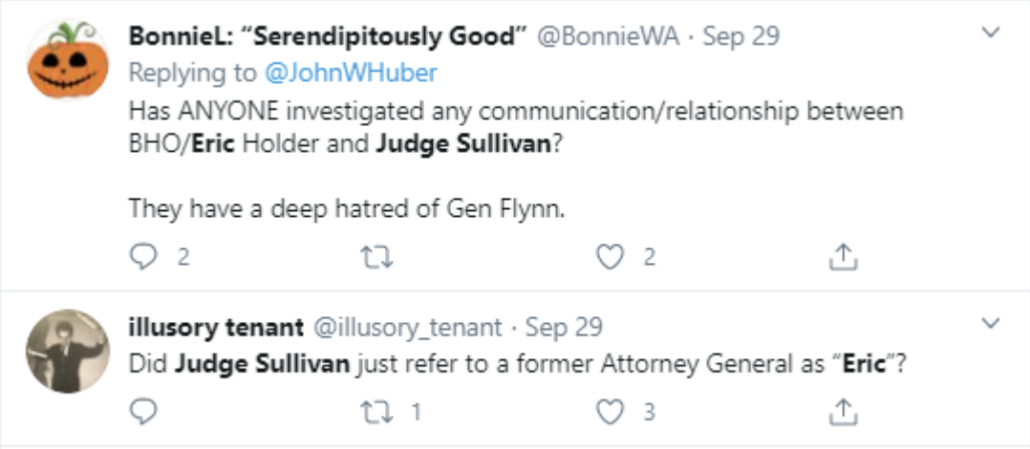Share illusory tenant's tweet
Viewport: 1030px width, 449px height.
(x=844, y=410)
